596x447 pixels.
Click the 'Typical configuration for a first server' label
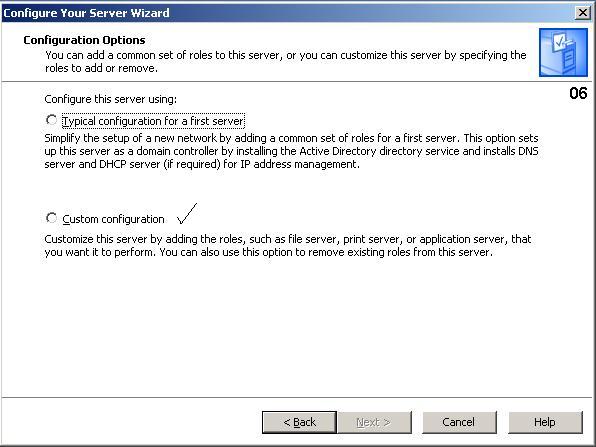pyautogui.click(x=153, y=121)
